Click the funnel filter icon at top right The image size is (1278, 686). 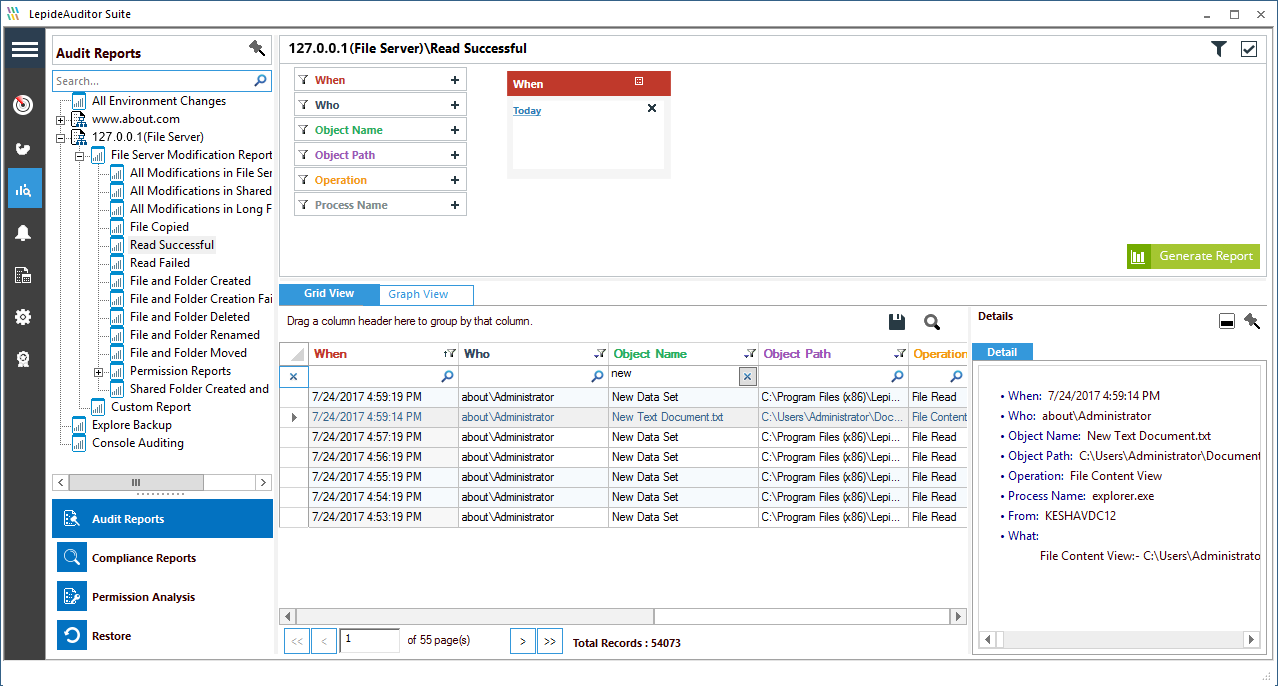[x=1219, y=48]
